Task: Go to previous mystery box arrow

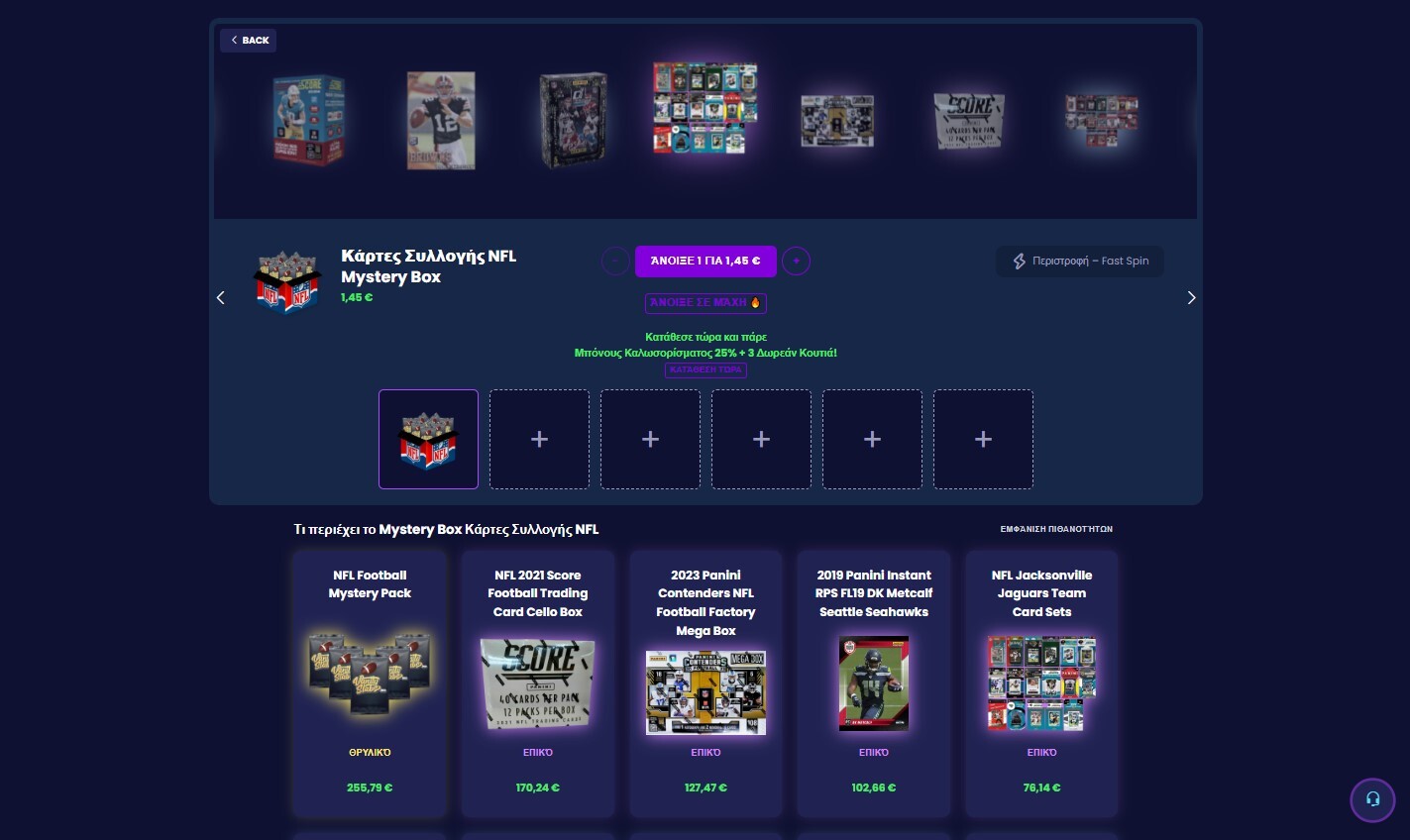Action: (220, 297)
